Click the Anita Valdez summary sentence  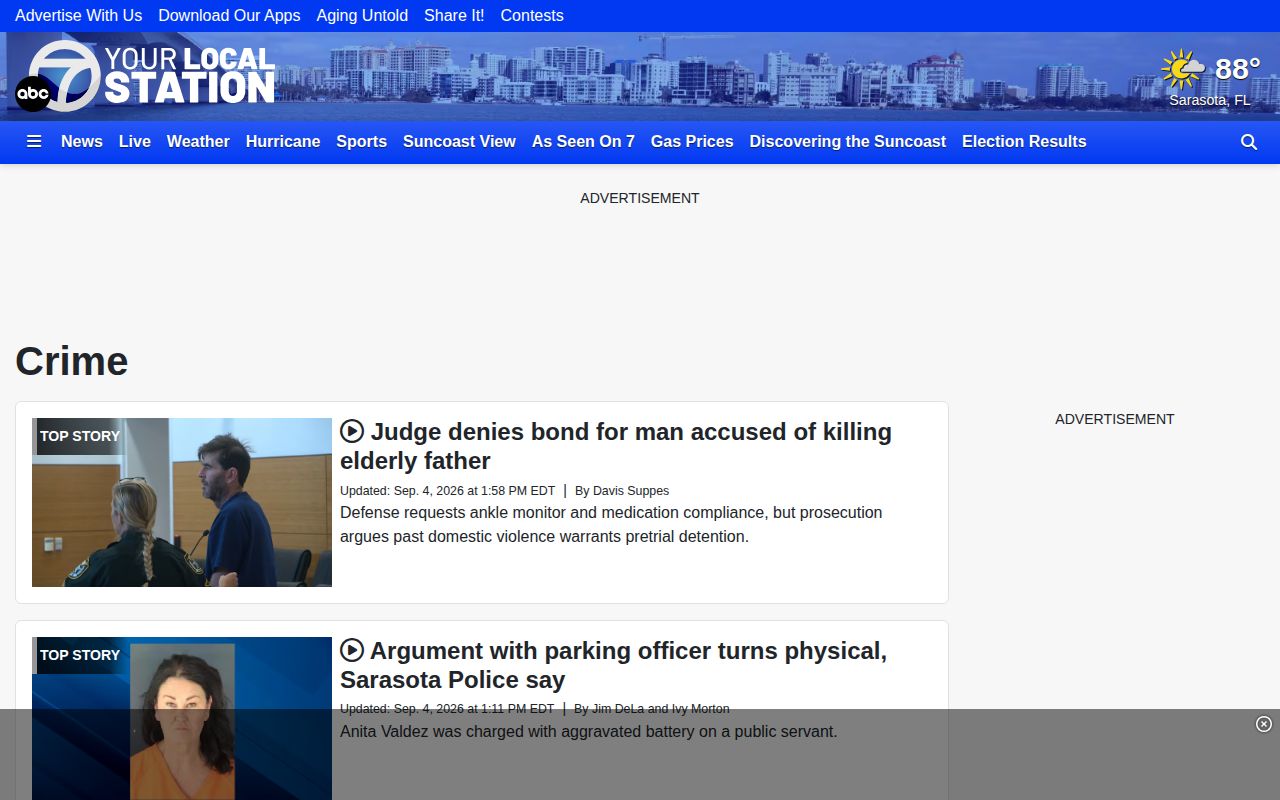pos(589,731)
